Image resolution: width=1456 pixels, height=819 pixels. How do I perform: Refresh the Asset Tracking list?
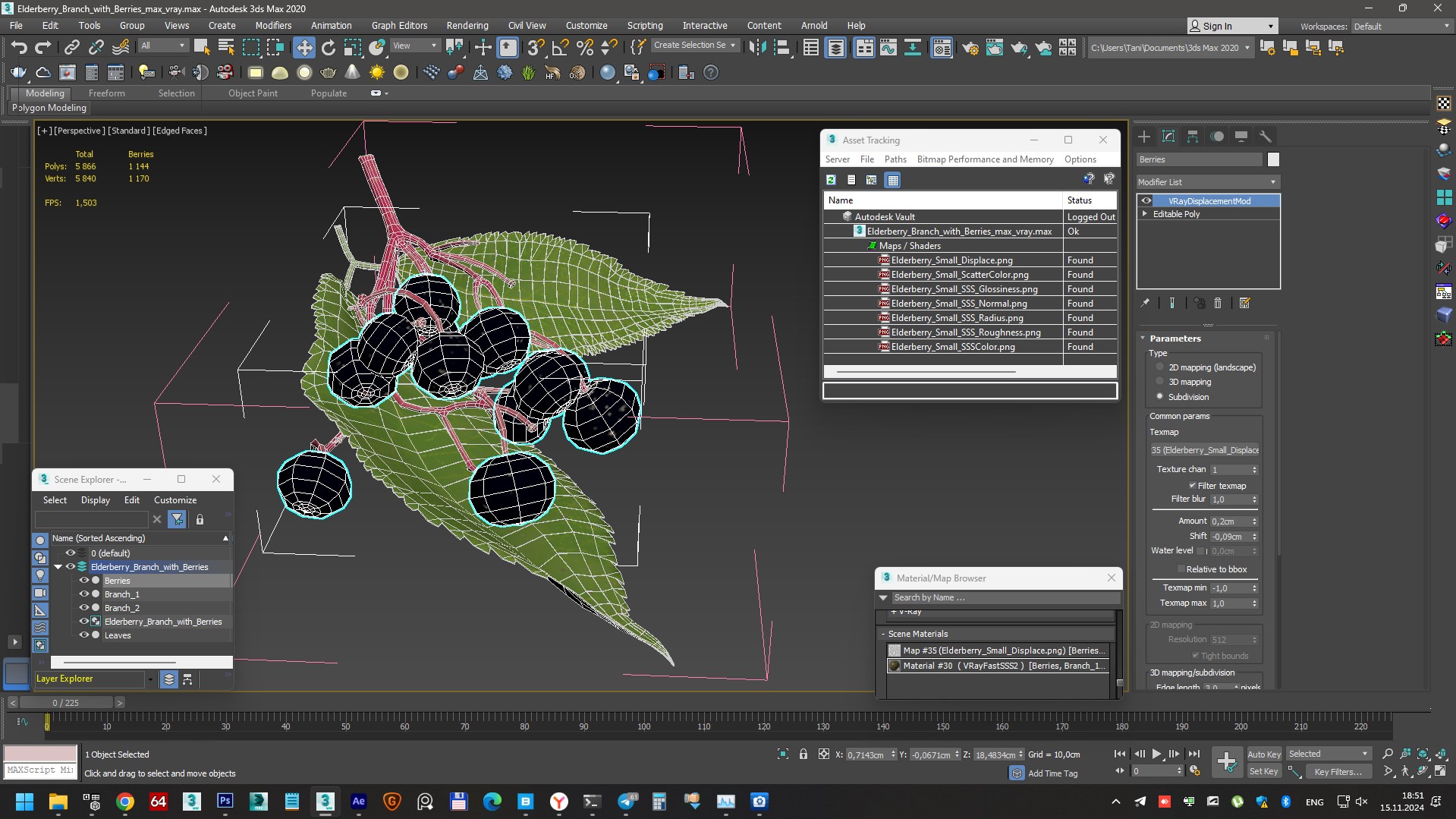pos(831,180)
